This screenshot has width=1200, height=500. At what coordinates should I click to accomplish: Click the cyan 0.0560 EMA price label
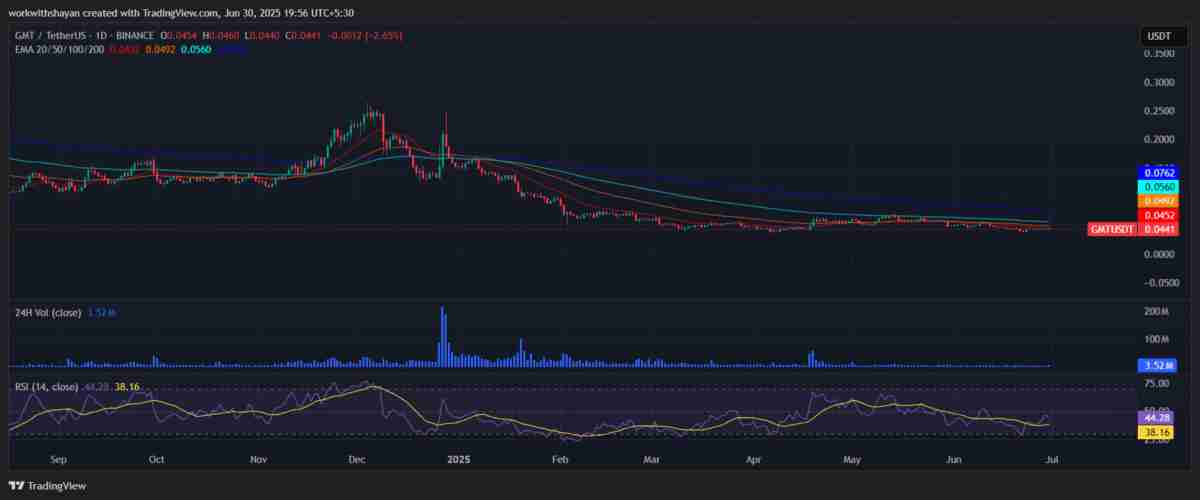click(1158, 187)
